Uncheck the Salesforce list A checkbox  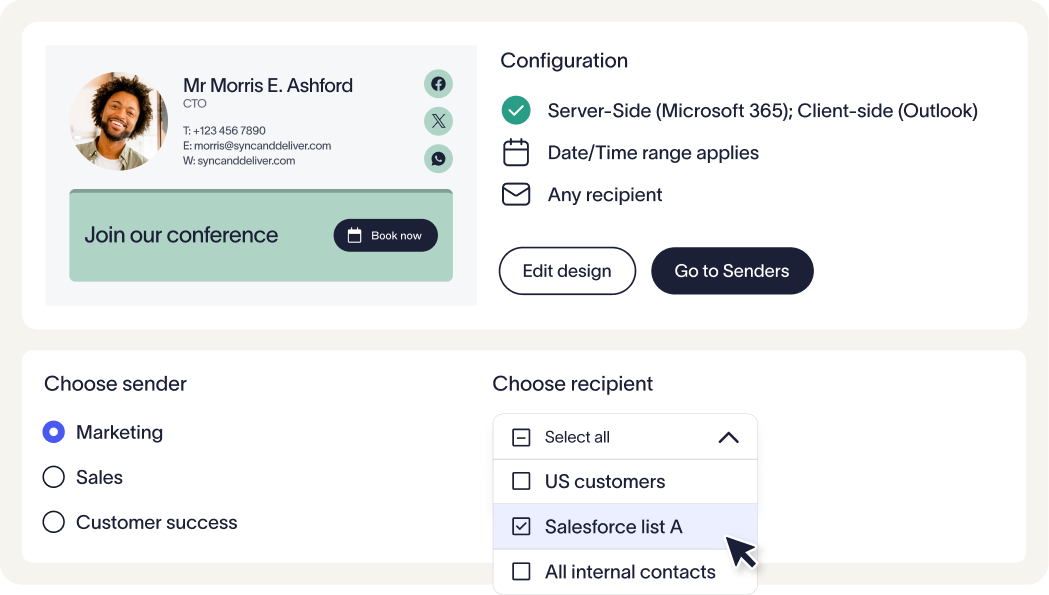521,526
